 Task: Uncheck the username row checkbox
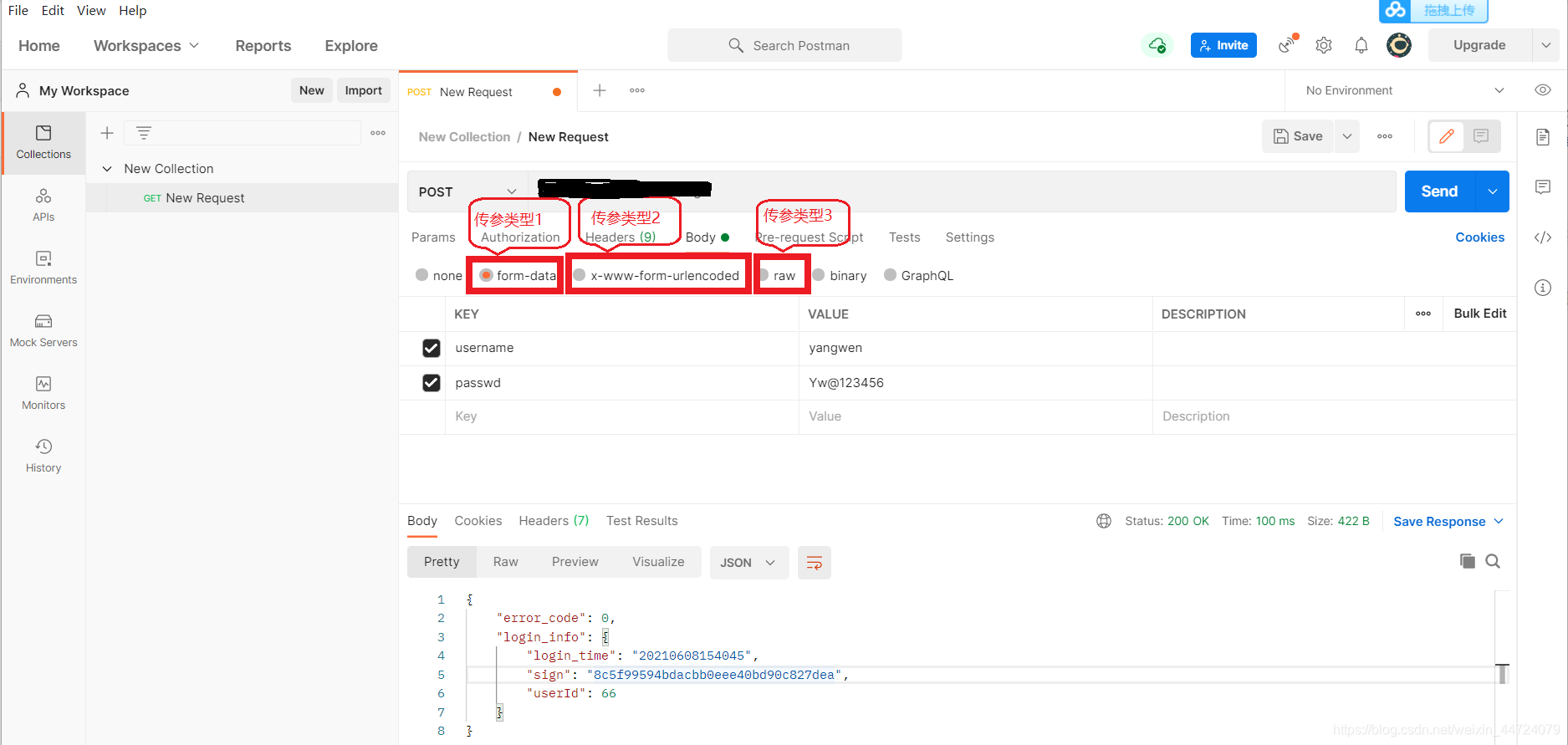(432, 348)
